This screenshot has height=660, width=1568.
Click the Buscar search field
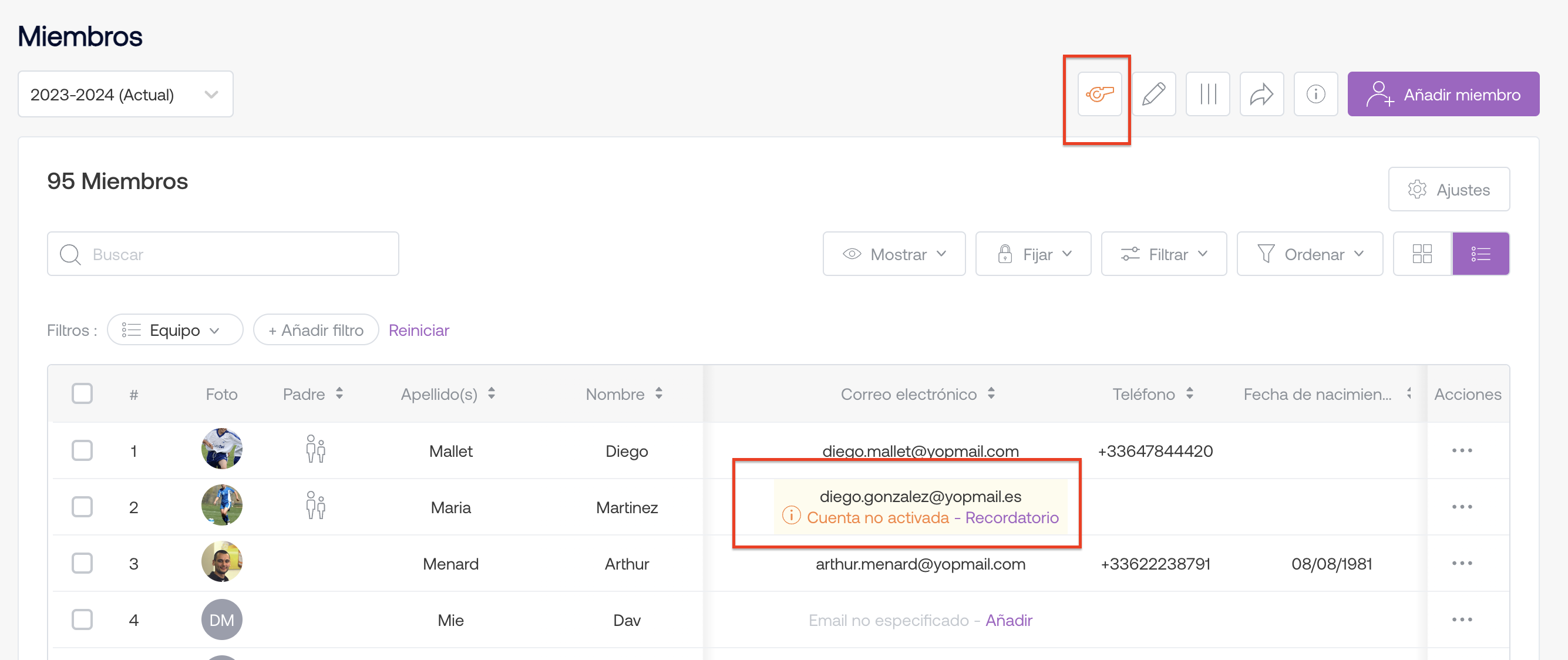(223, 254)
